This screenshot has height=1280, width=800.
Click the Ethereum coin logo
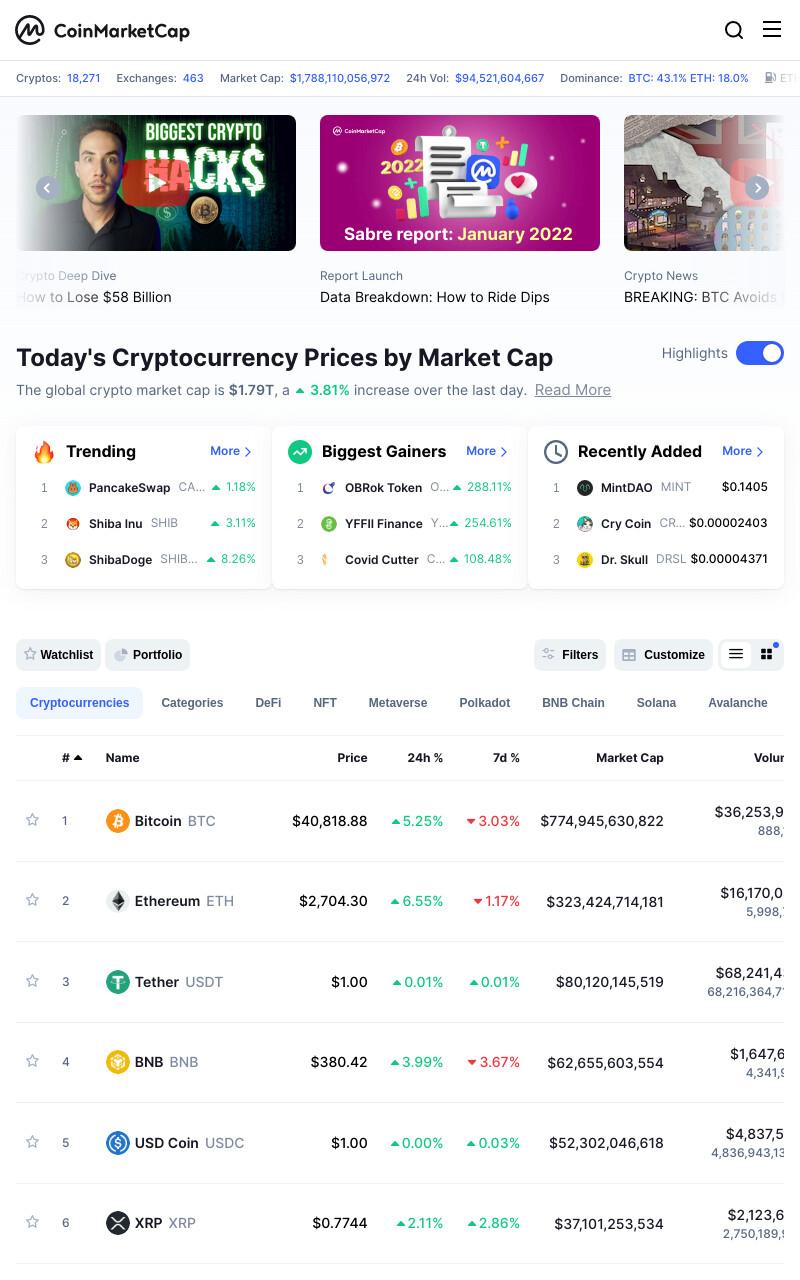pos(118,901)
